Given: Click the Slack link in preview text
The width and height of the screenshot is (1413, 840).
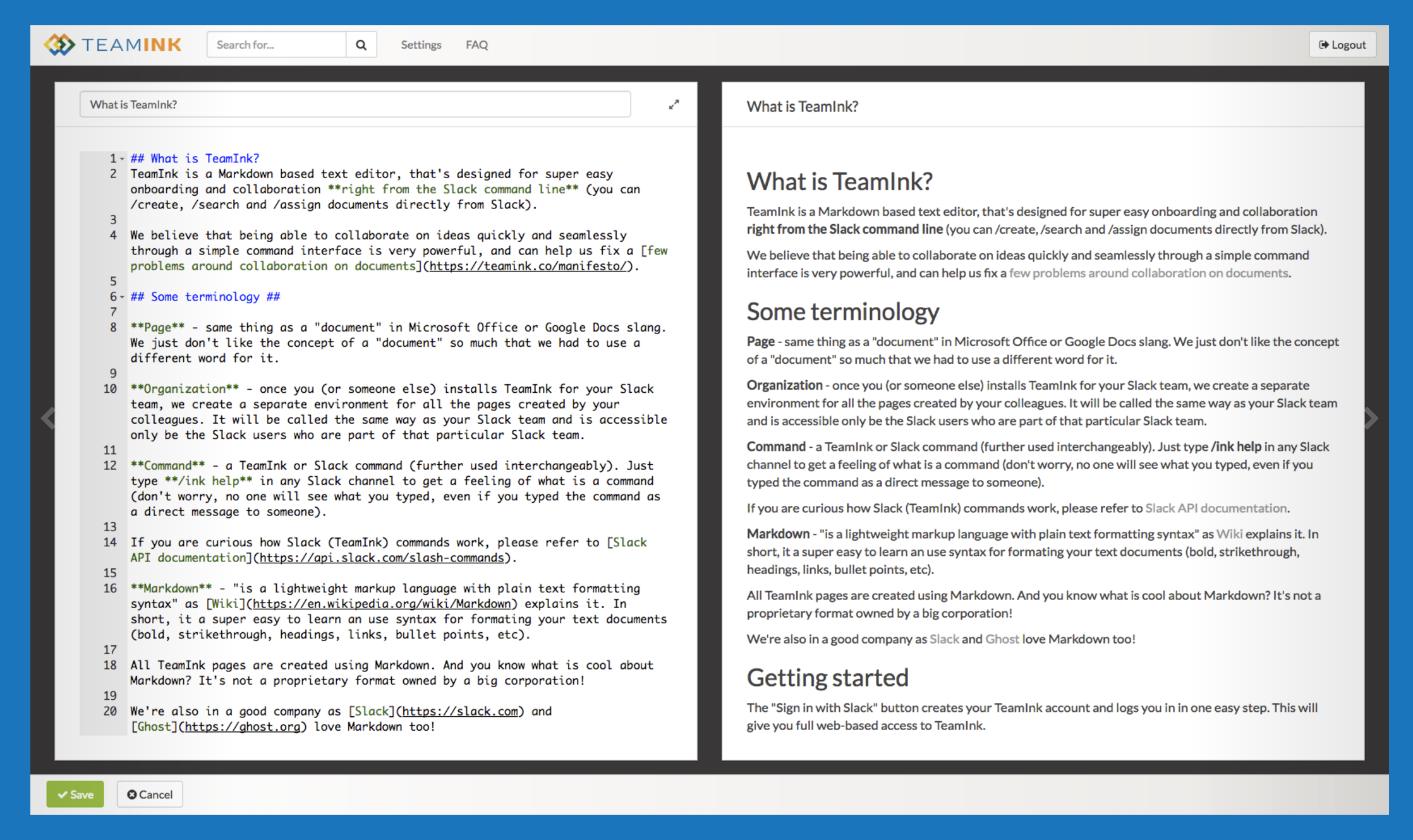Looking at the screenshot, I should tap(944, 639).
